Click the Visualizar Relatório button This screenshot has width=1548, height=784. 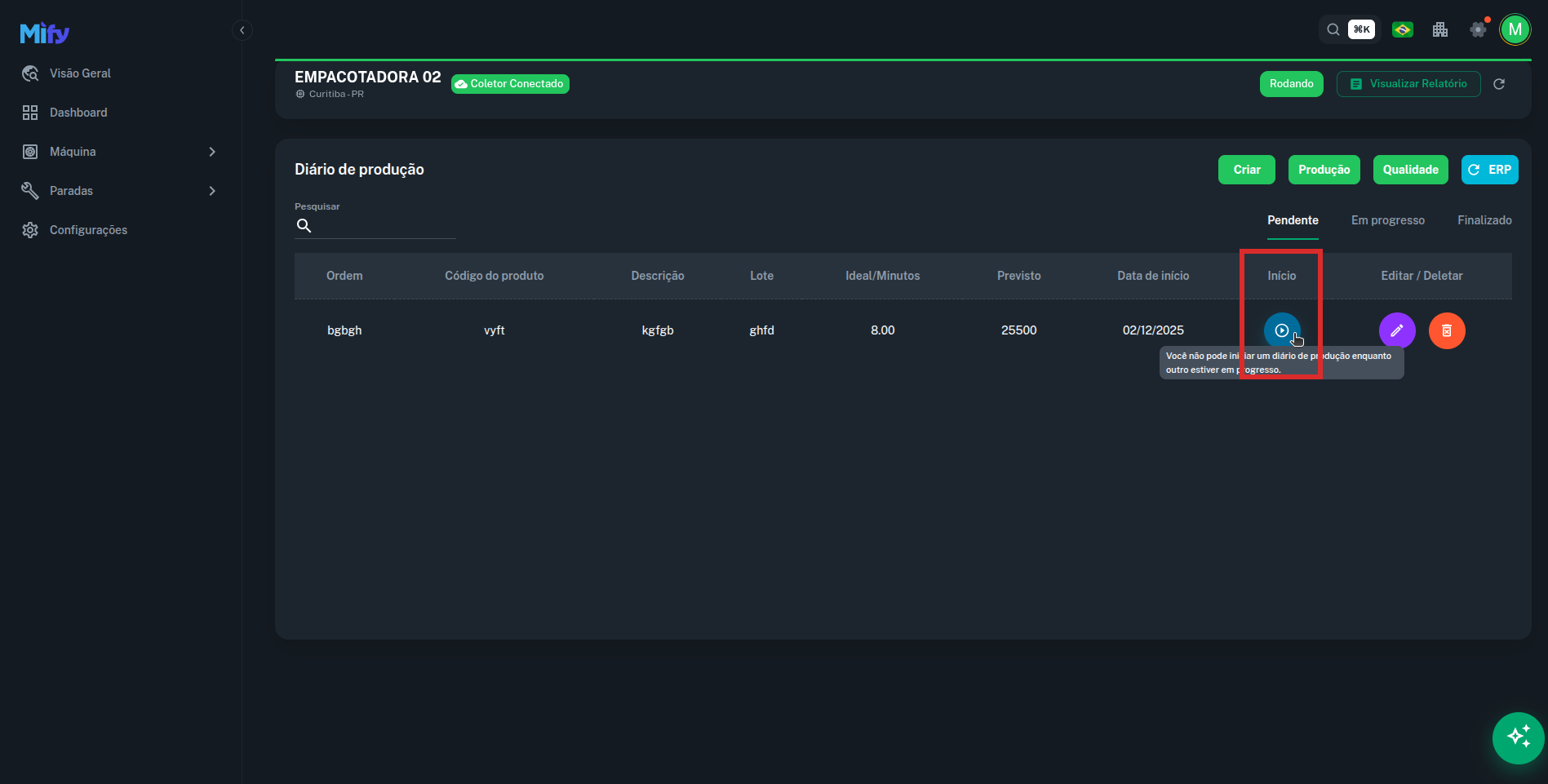click(x=1408, y=84)
